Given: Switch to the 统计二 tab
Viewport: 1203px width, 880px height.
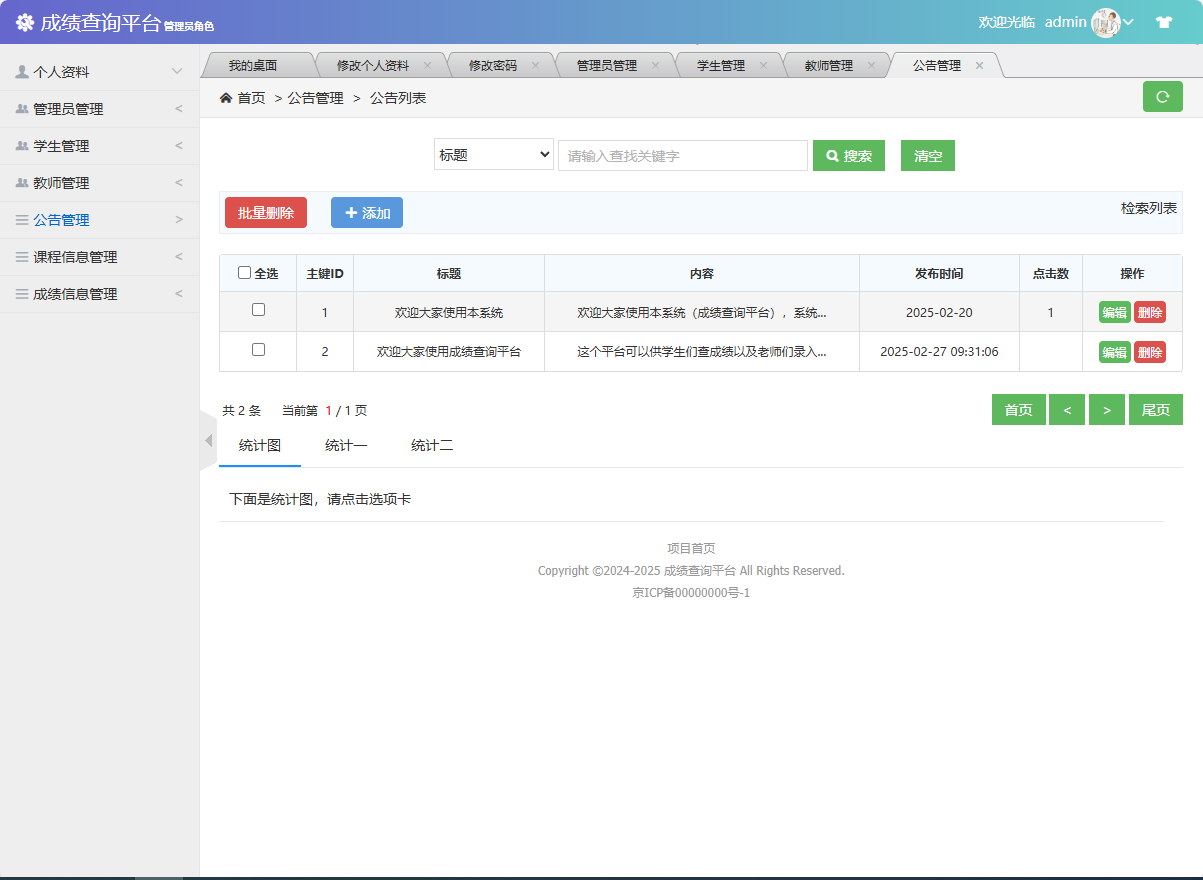Looking at the screenshot, I should tap(432, 446).
